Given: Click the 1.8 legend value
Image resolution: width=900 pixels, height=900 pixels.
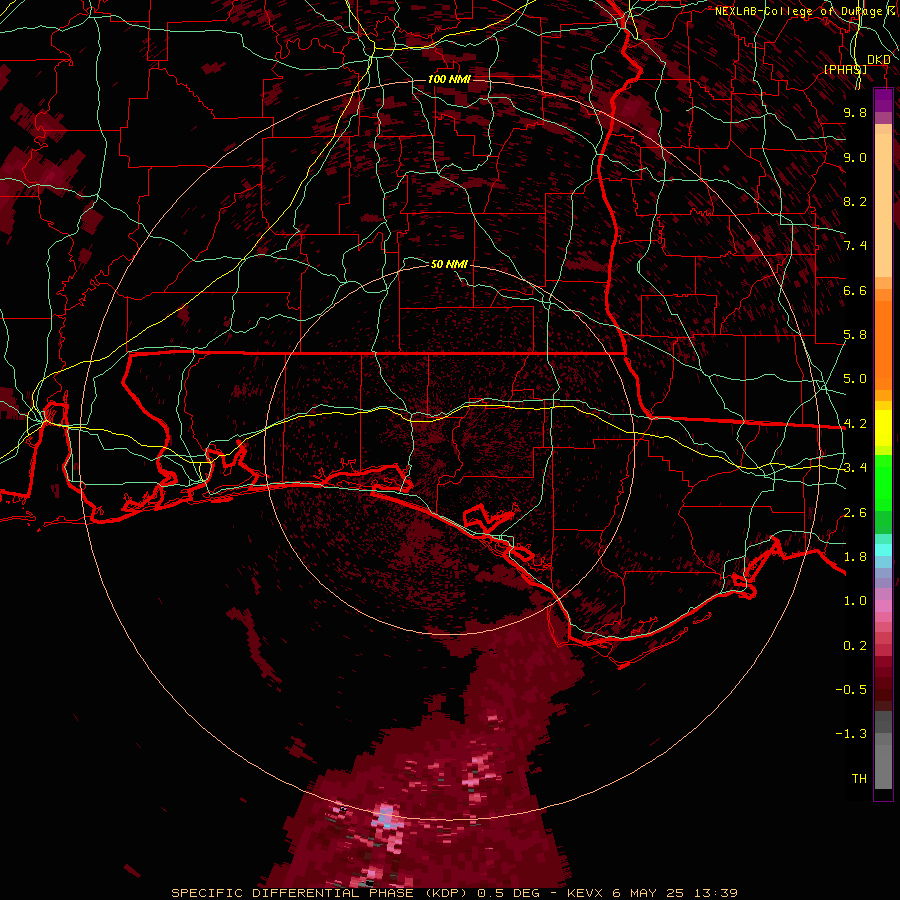Looking at the screenshot, I should click(x=855, y=557).
